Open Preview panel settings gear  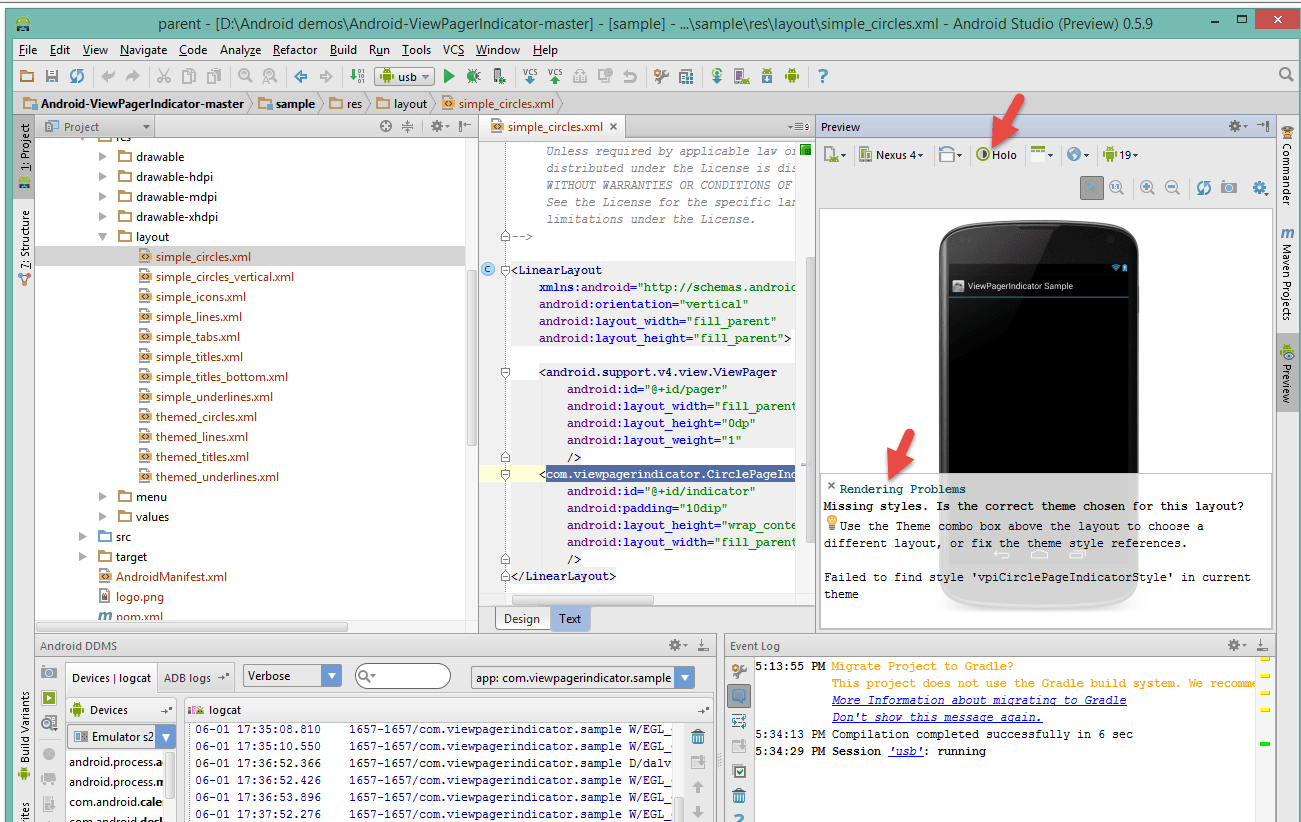tap(1236, 127)
